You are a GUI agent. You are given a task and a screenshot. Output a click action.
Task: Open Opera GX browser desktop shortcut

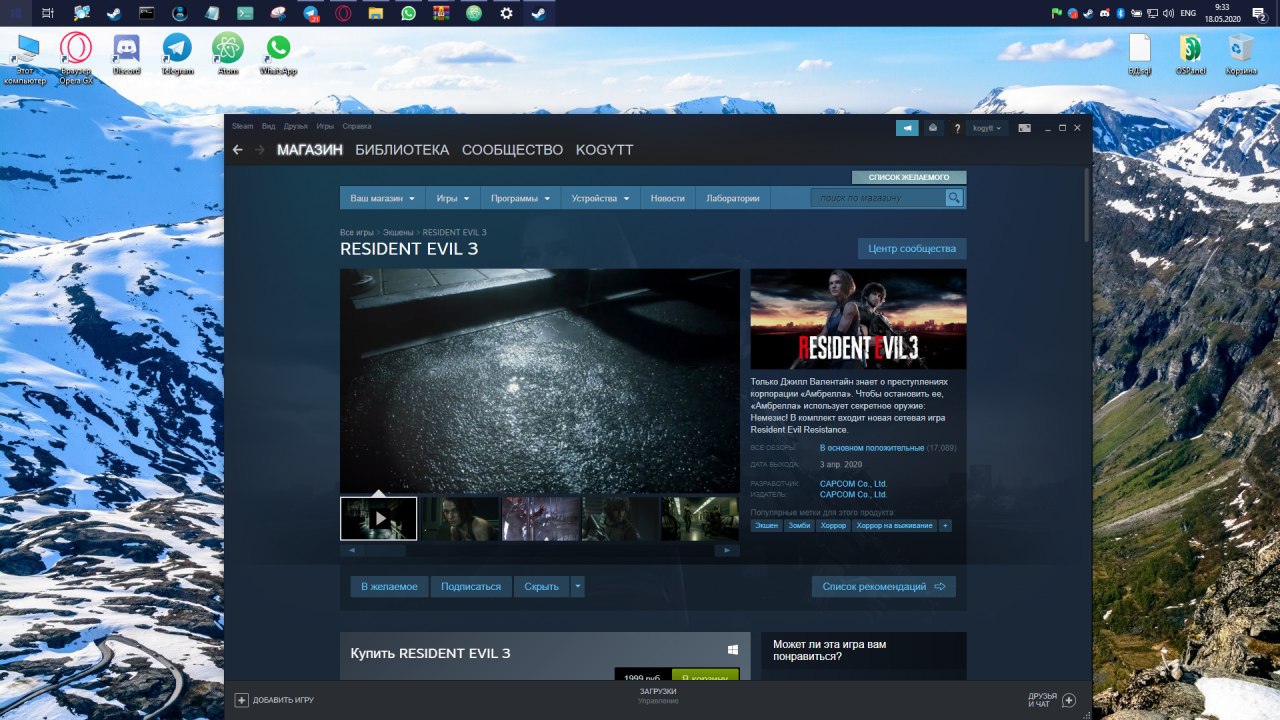(x=76, y=58)
